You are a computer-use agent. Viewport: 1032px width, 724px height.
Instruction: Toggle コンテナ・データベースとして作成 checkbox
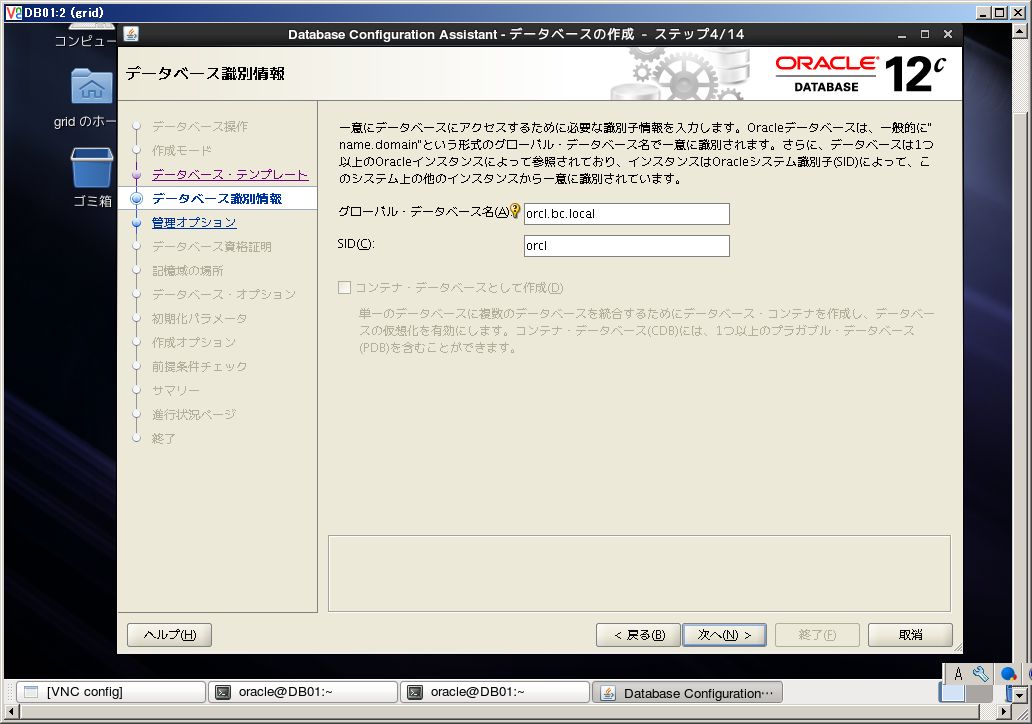tap(344, 288)
